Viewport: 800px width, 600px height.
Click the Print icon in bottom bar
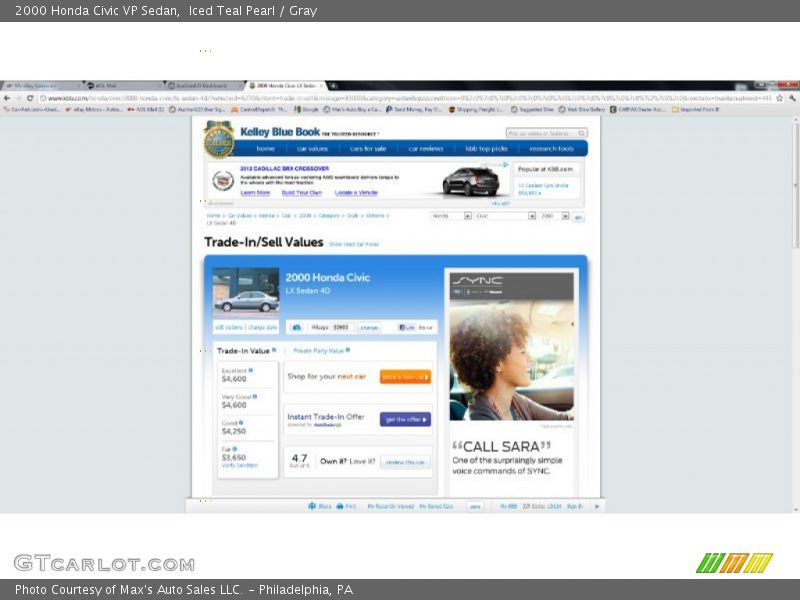340,506
